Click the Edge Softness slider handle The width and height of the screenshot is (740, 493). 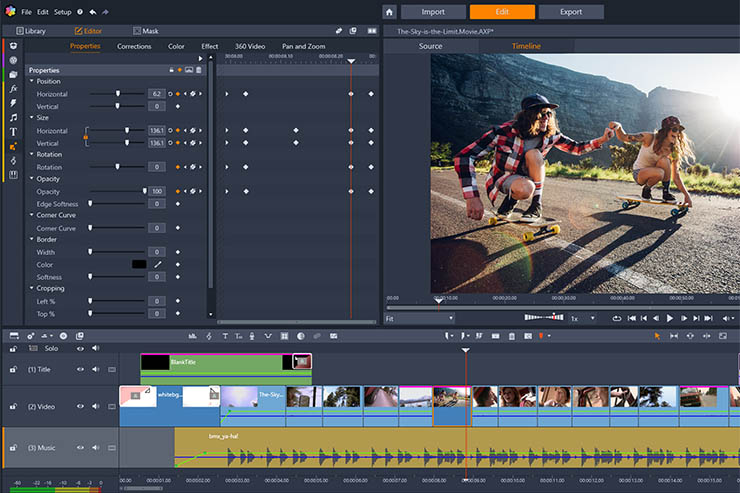tap(90, 203)
